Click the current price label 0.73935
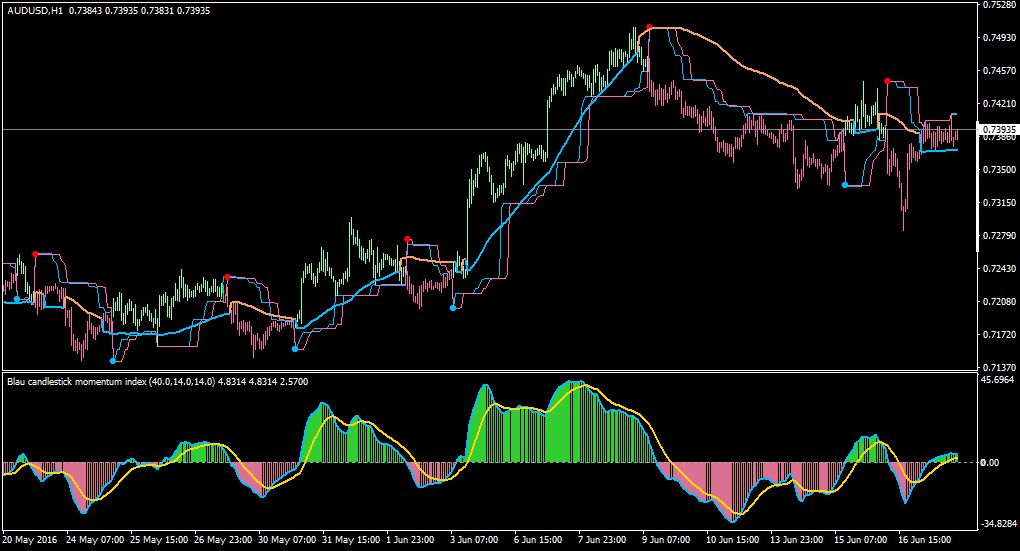1020x551 pixels. point(999,129)
